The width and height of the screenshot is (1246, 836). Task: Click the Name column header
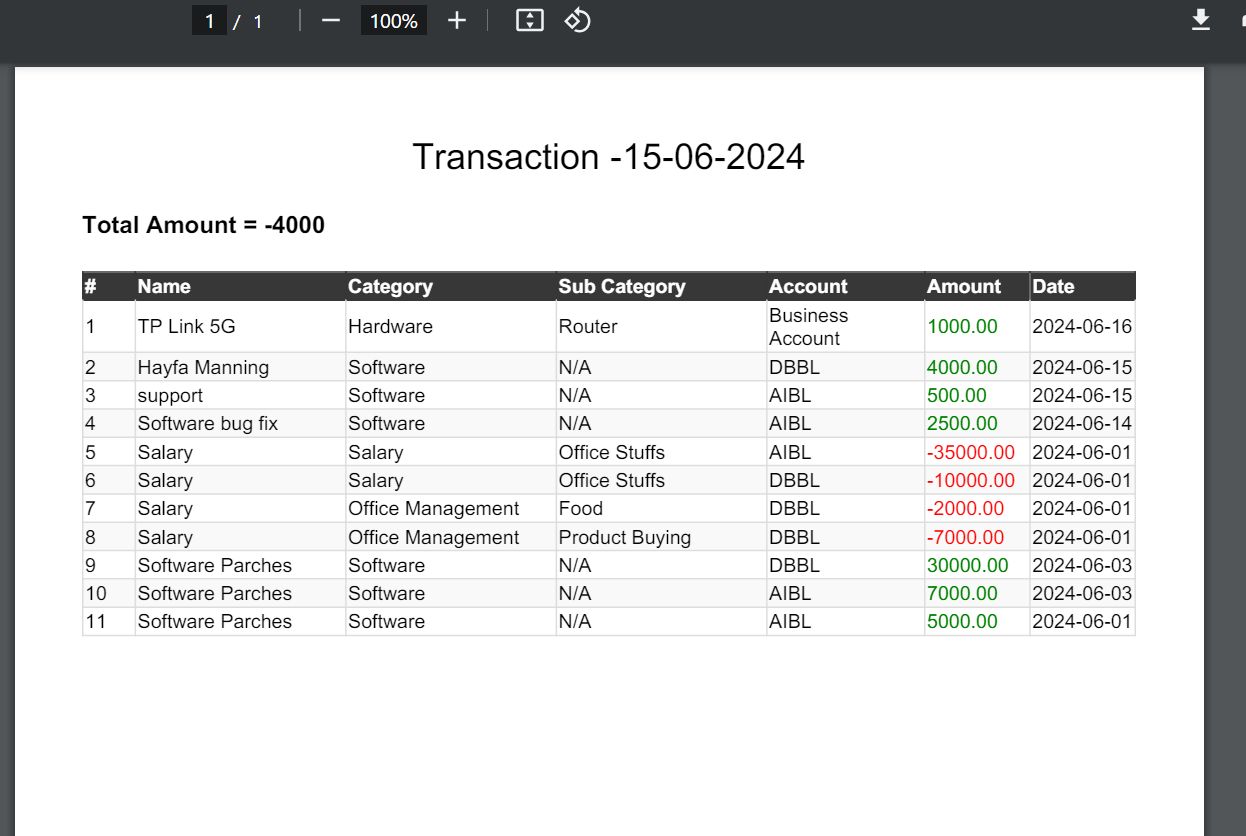pos(164,286)
